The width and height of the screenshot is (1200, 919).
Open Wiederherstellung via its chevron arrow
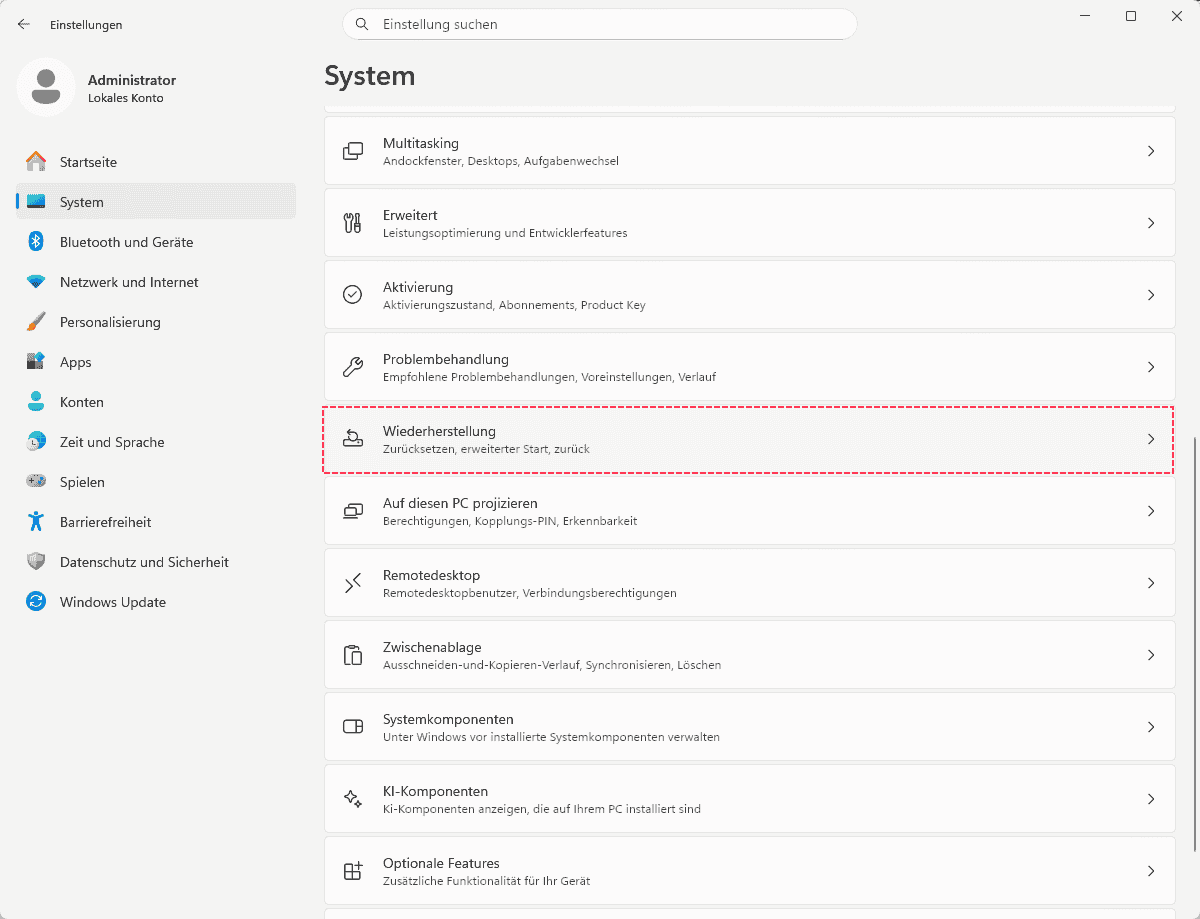pyautogui.click(x=1151, y=439)
